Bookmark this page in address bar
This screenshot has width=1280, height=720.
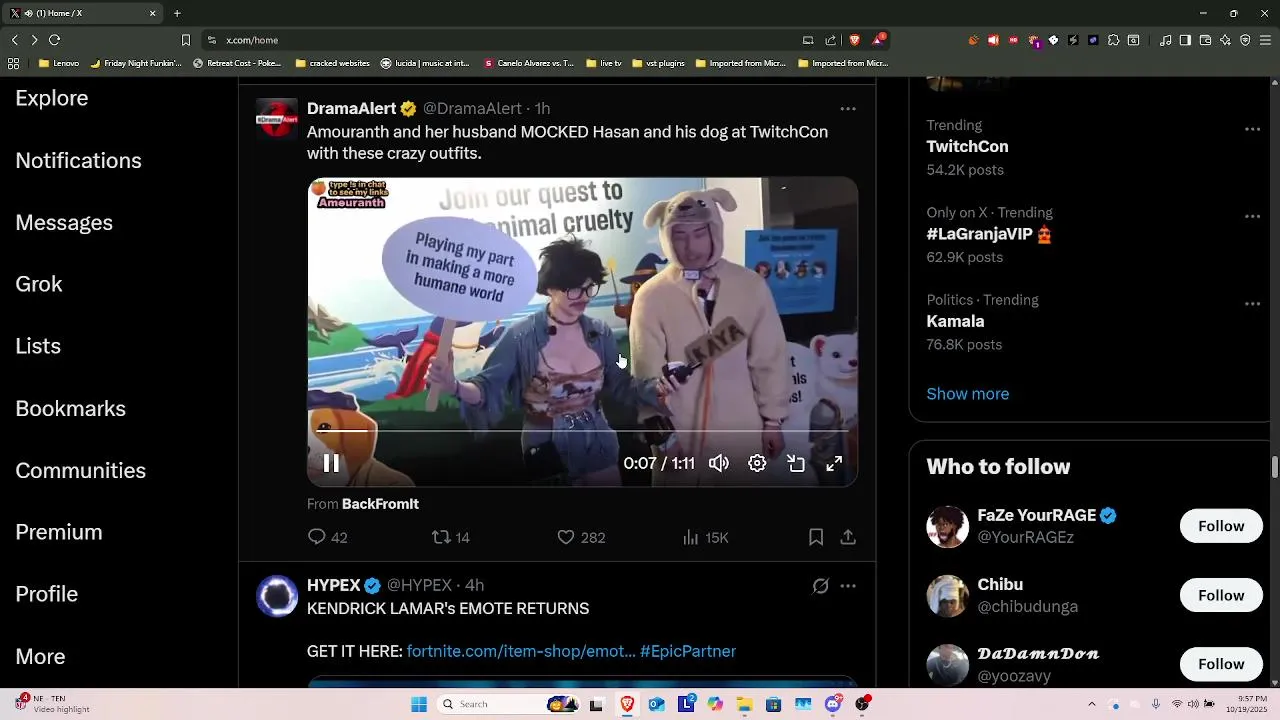(185, 40)
